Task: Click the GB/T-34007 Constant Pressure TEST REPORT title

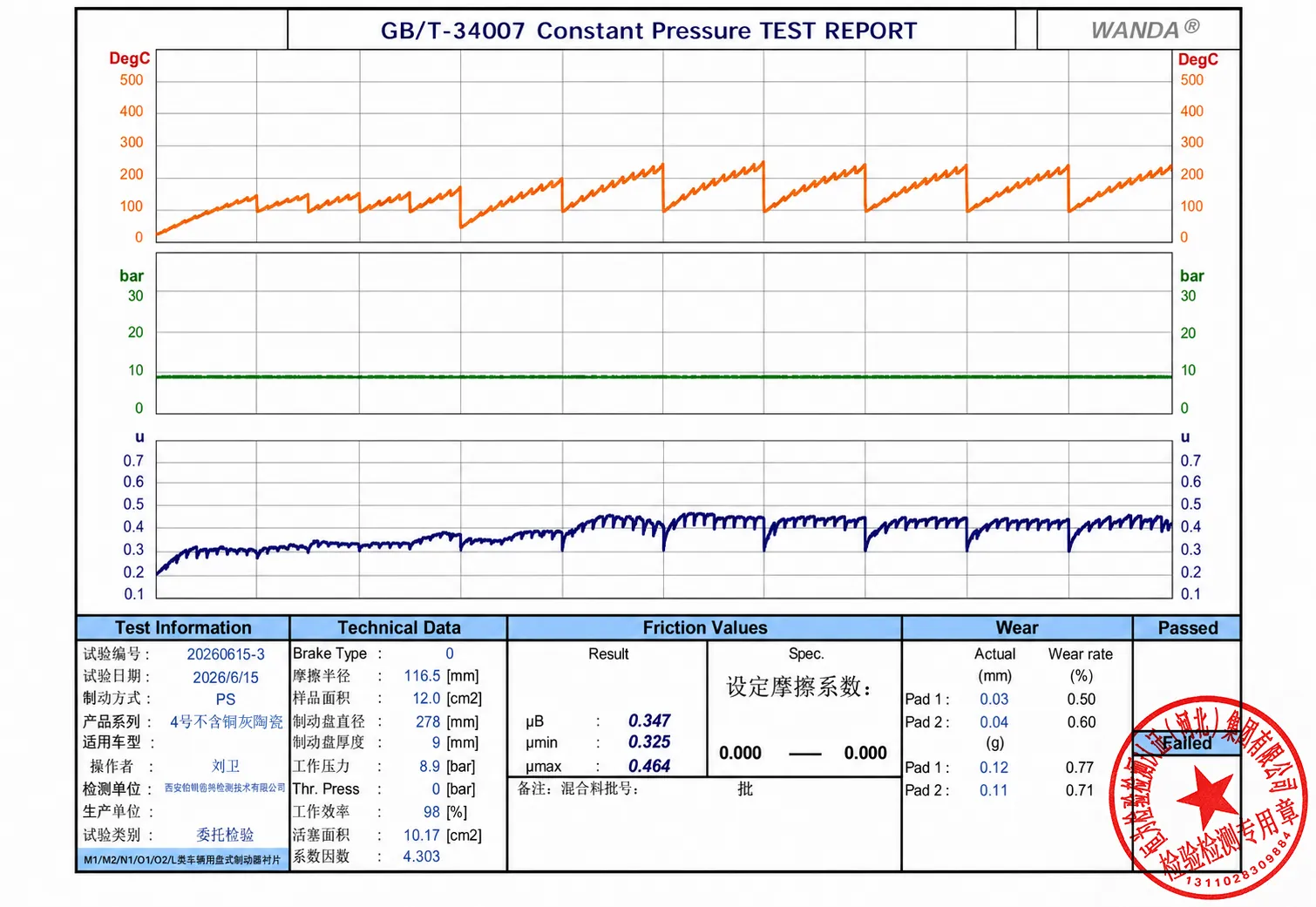Action: (x=649, y=30)
